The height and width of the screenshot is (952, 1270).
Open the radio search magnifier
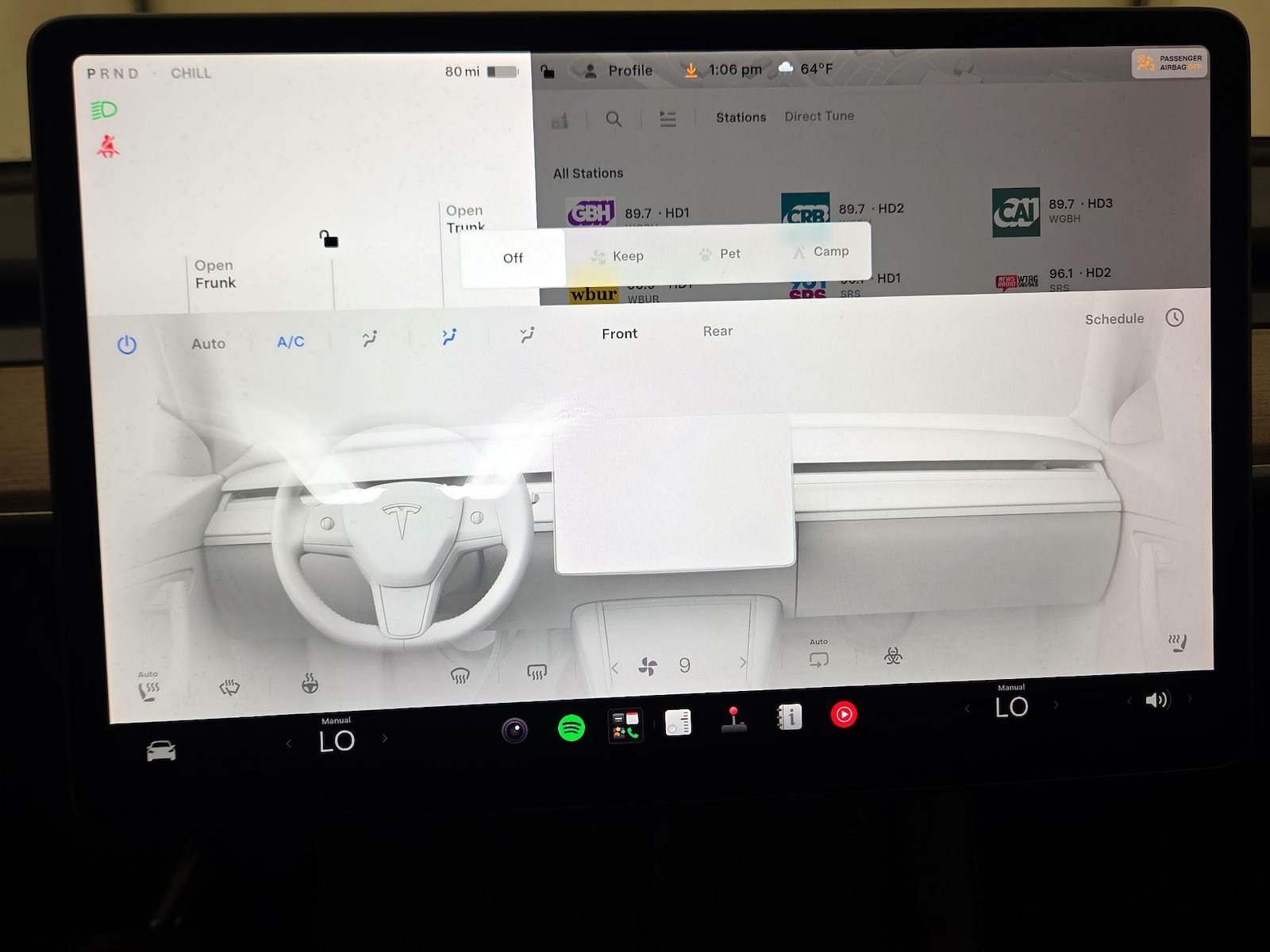[614, 119]
